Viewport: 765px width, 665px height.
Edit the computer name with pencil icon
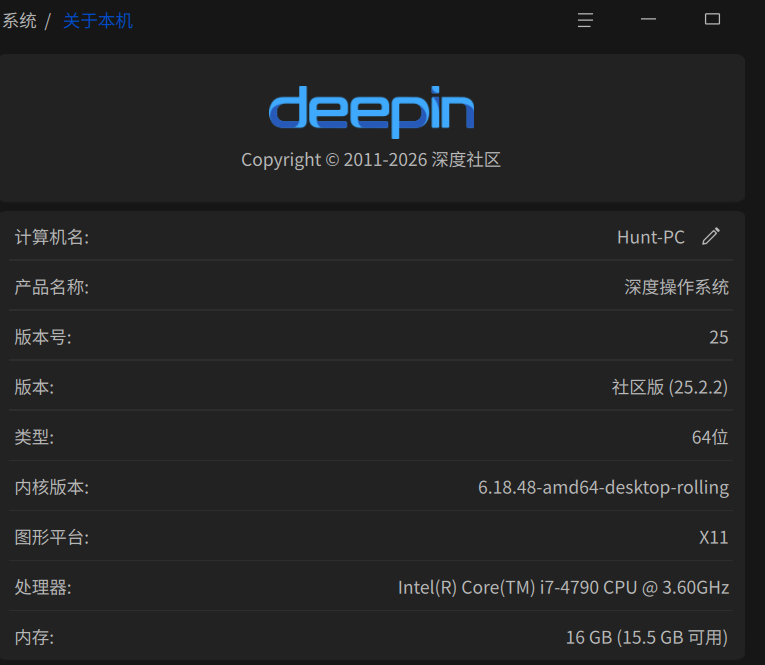[x=711, y=237]
